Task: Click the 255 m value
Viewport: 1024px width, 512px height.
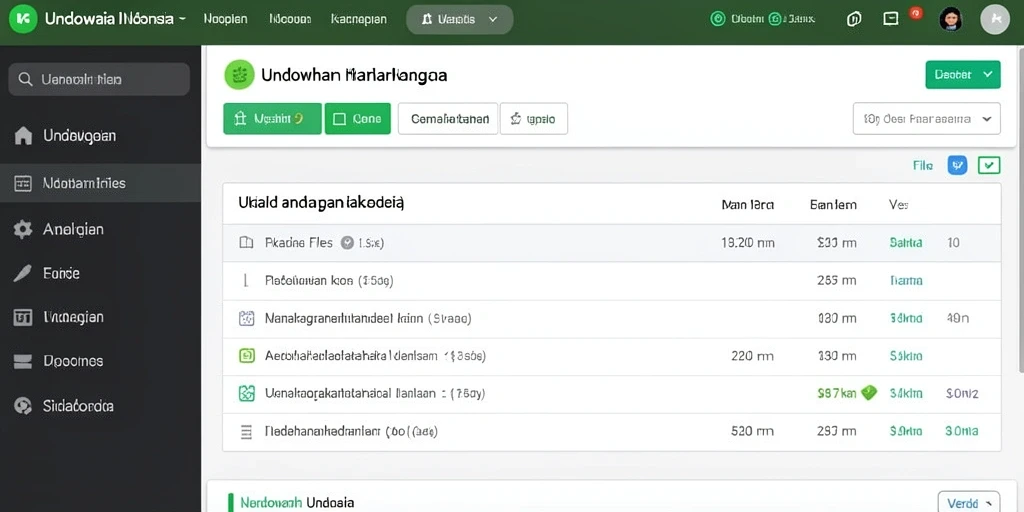Action: tap(837, 281)
